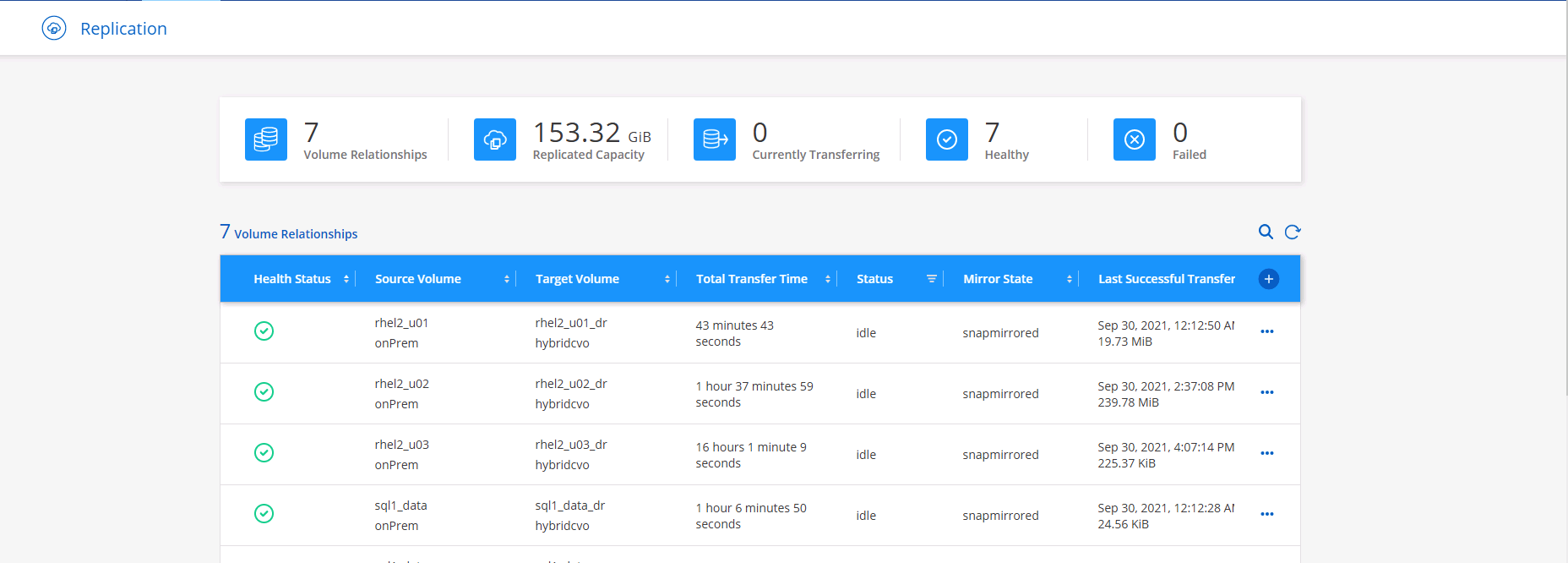The image size is (1568, 563).
Task: Click the Failed X tile icon
Action: (1135, 139)
